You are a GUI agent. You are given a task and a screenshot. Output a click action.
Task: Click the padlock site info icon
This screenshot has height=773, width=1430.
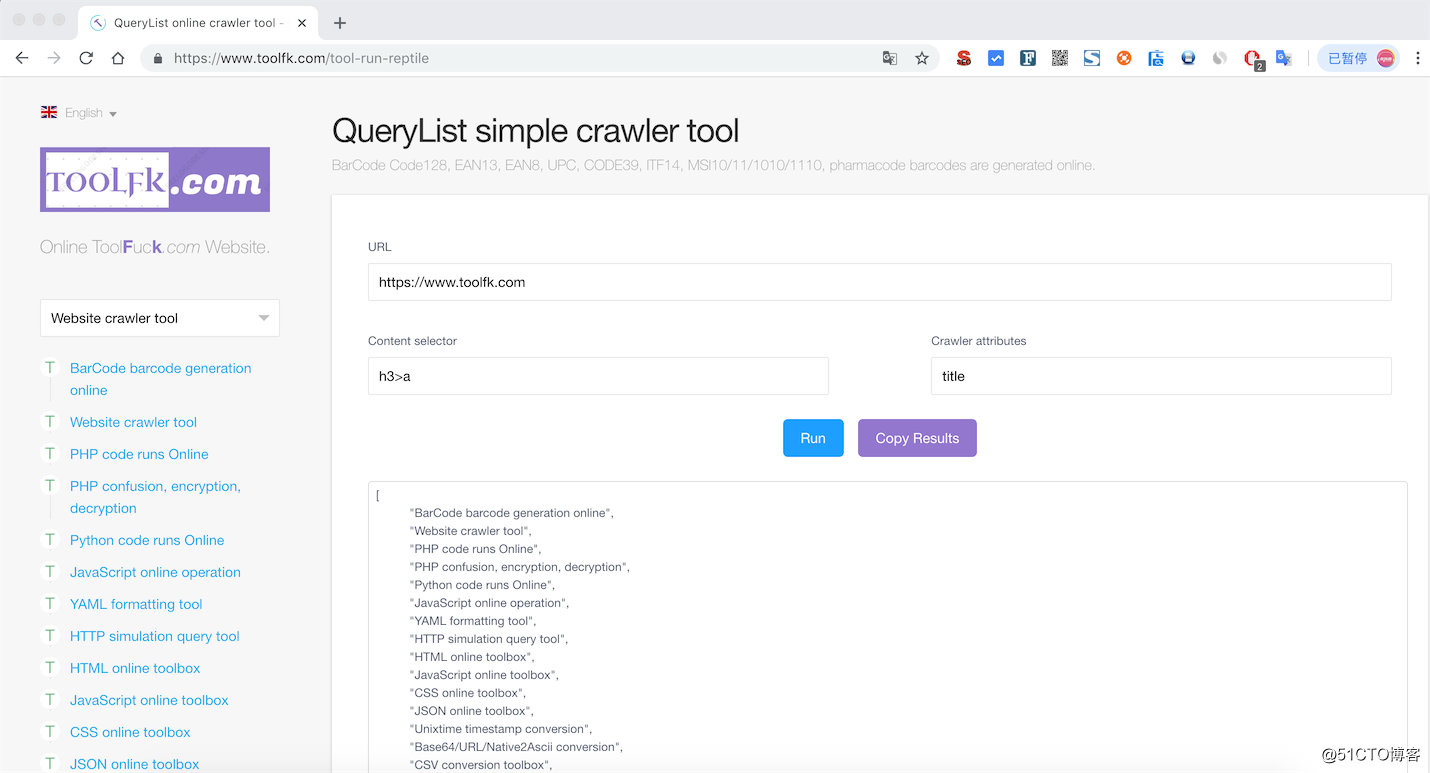tap(157, 58)
